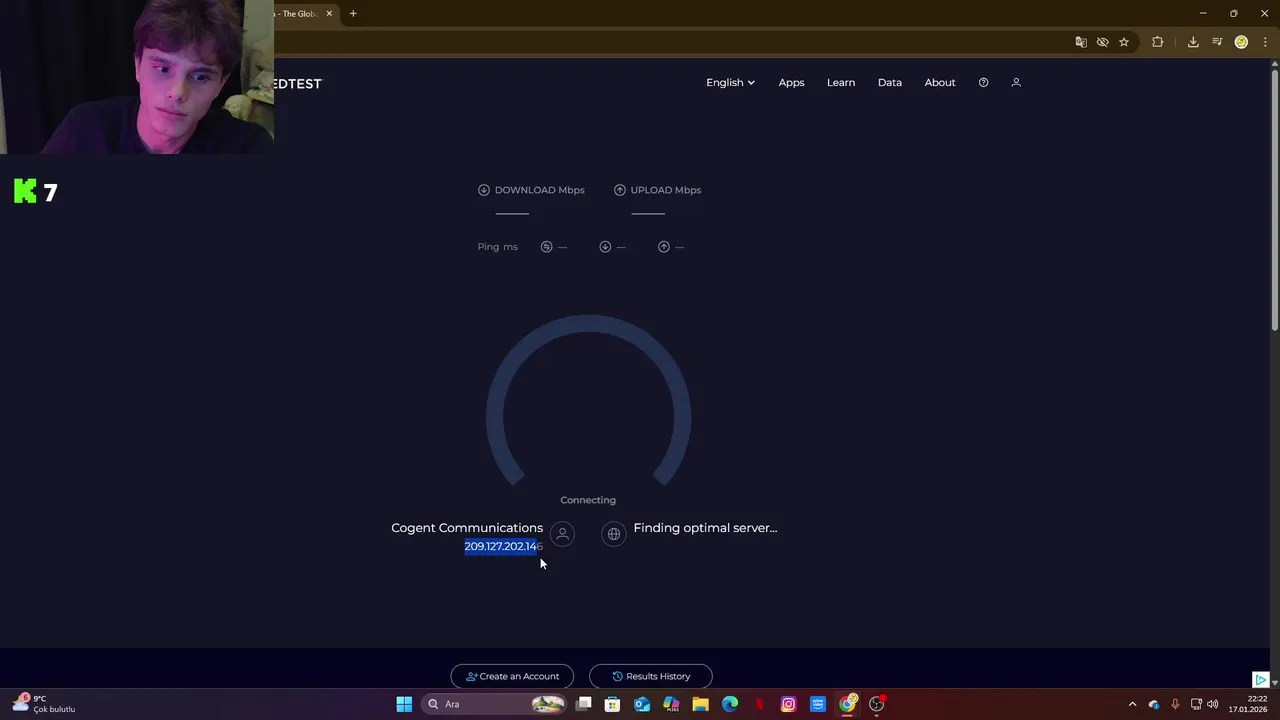Open the weather widget showing 9°C
Viewport: 1280px width, 720px height.
pyautogui.click(x=44, y=704)
